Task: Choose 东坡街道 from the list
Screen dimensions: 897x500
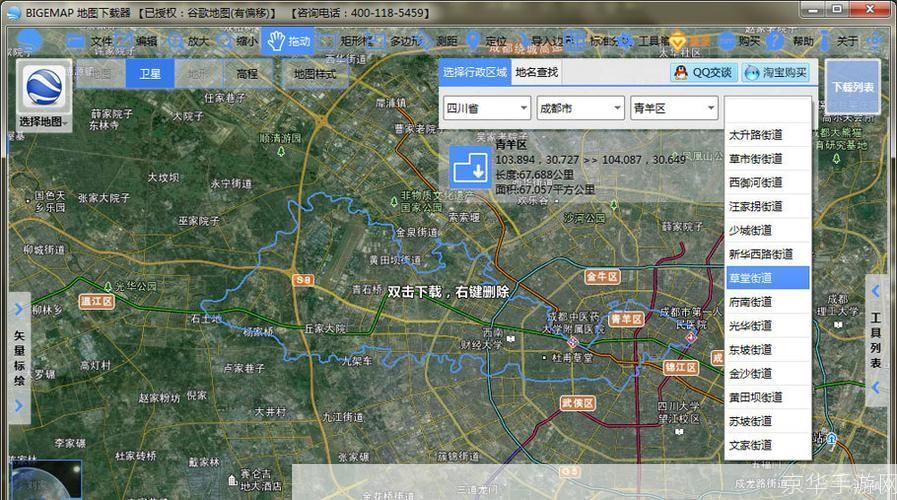Action: 767,350
